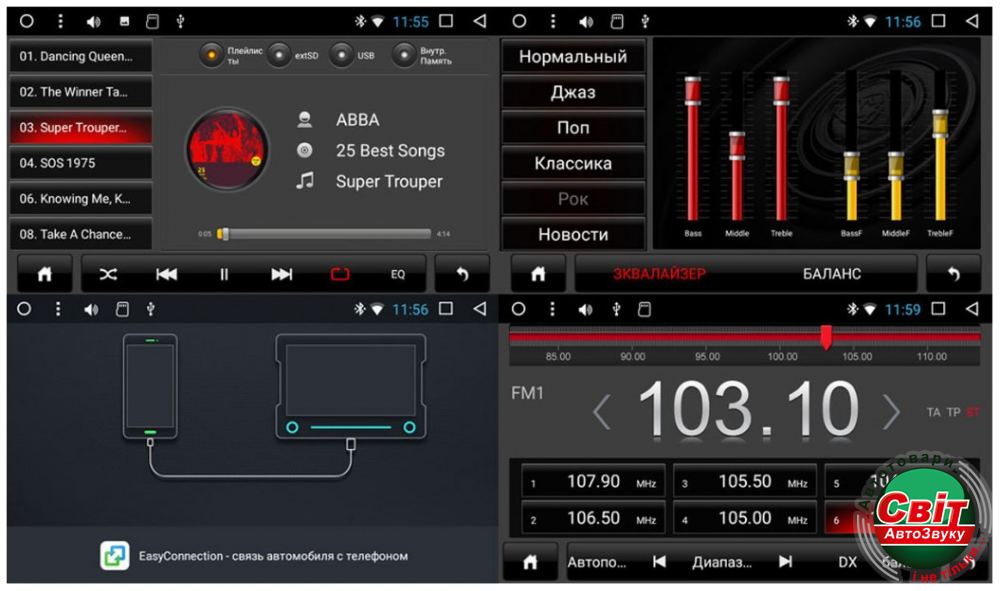Screen dimensions: 1000x591
Task: Open the EasyConnection app icon
Action: 115,556
